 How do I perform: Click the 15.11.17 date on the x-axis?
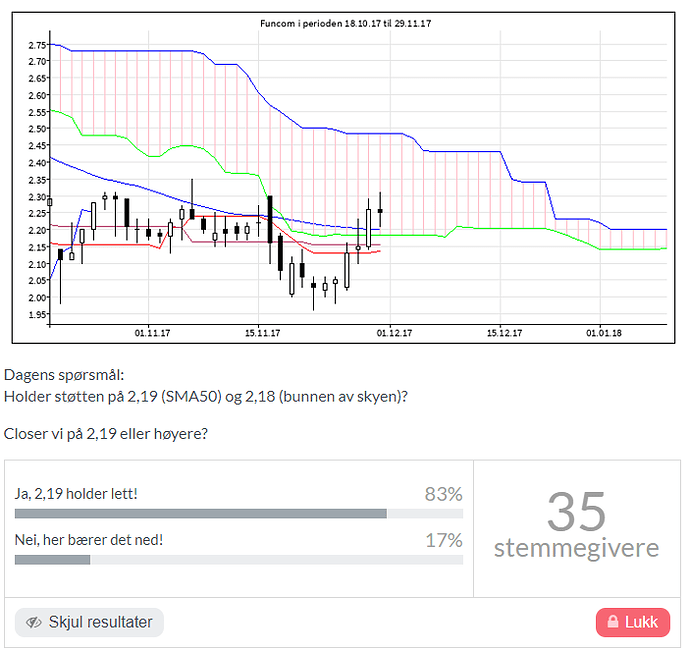coord(261,333)
